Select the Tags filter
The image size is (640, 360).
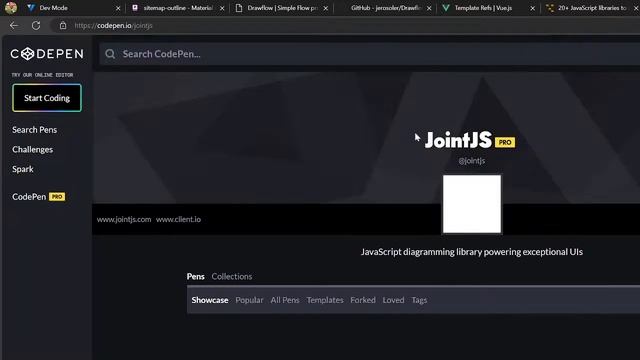[x=419, y=300]
